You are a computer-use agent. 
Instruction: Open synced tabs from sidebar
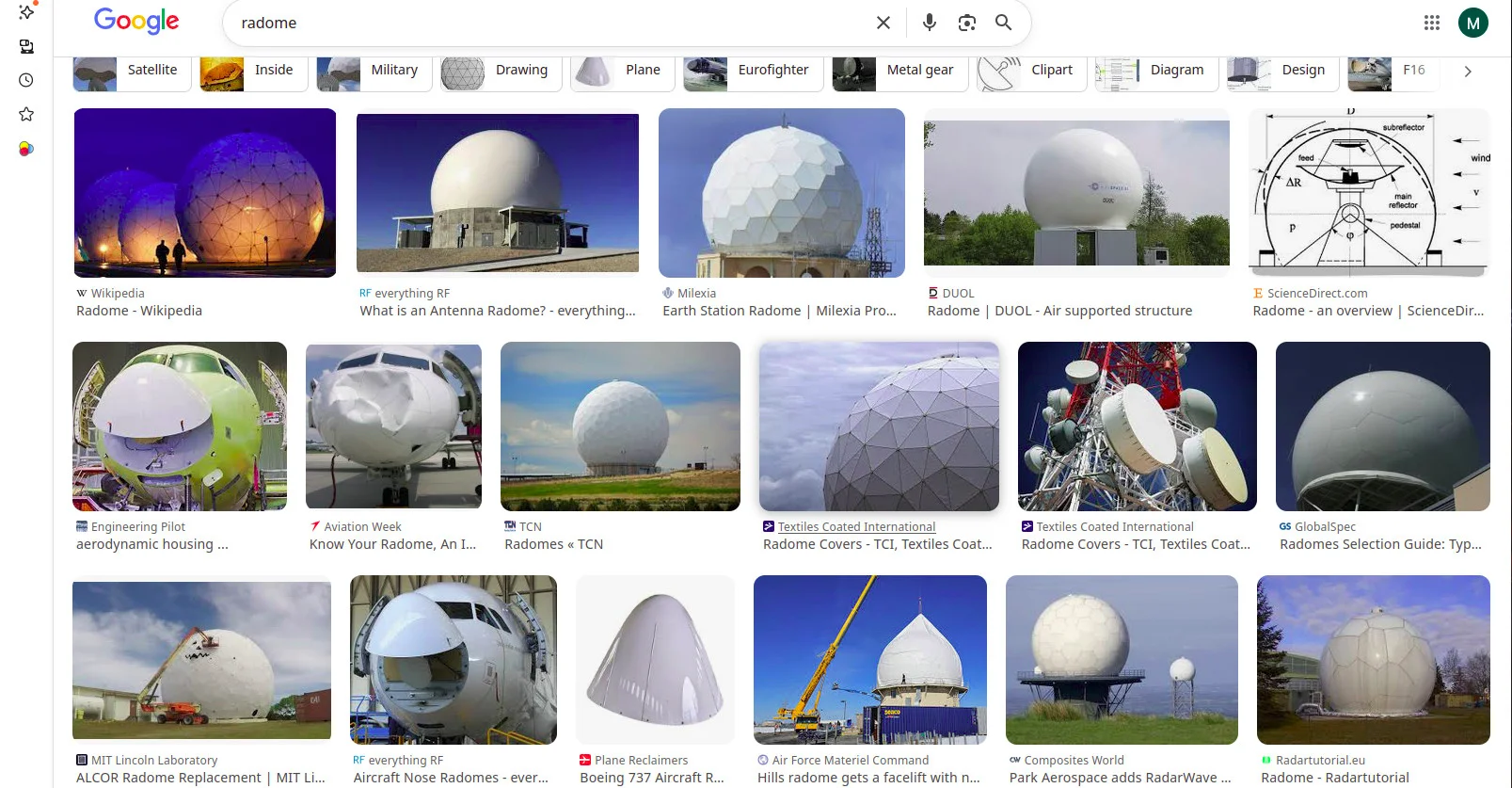(26, 47)
